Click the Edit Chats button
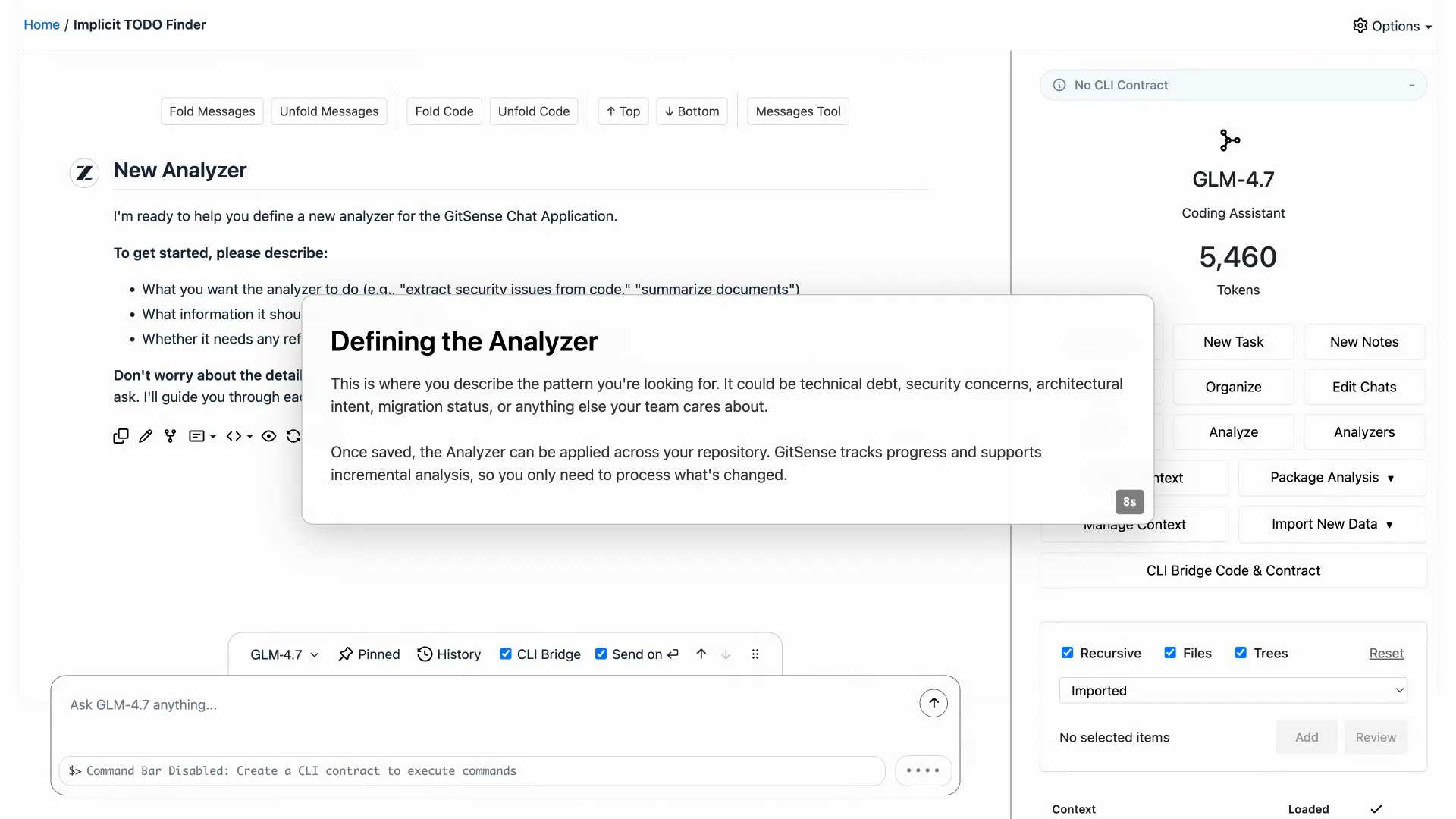Viewport: 1456px width, 819px height. point(1364,387)
